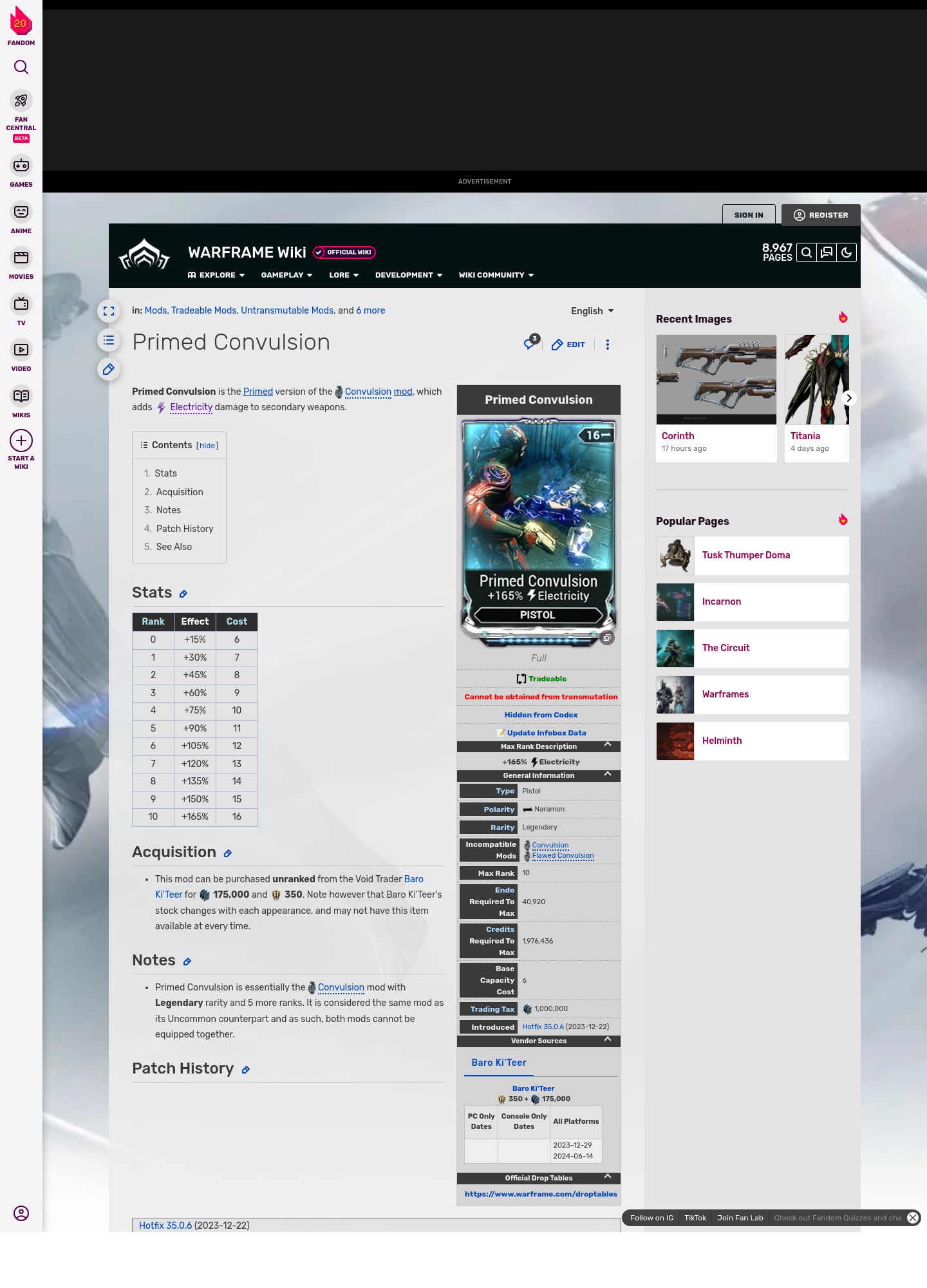Open the three-dot more actions menu

click(608, 345)
